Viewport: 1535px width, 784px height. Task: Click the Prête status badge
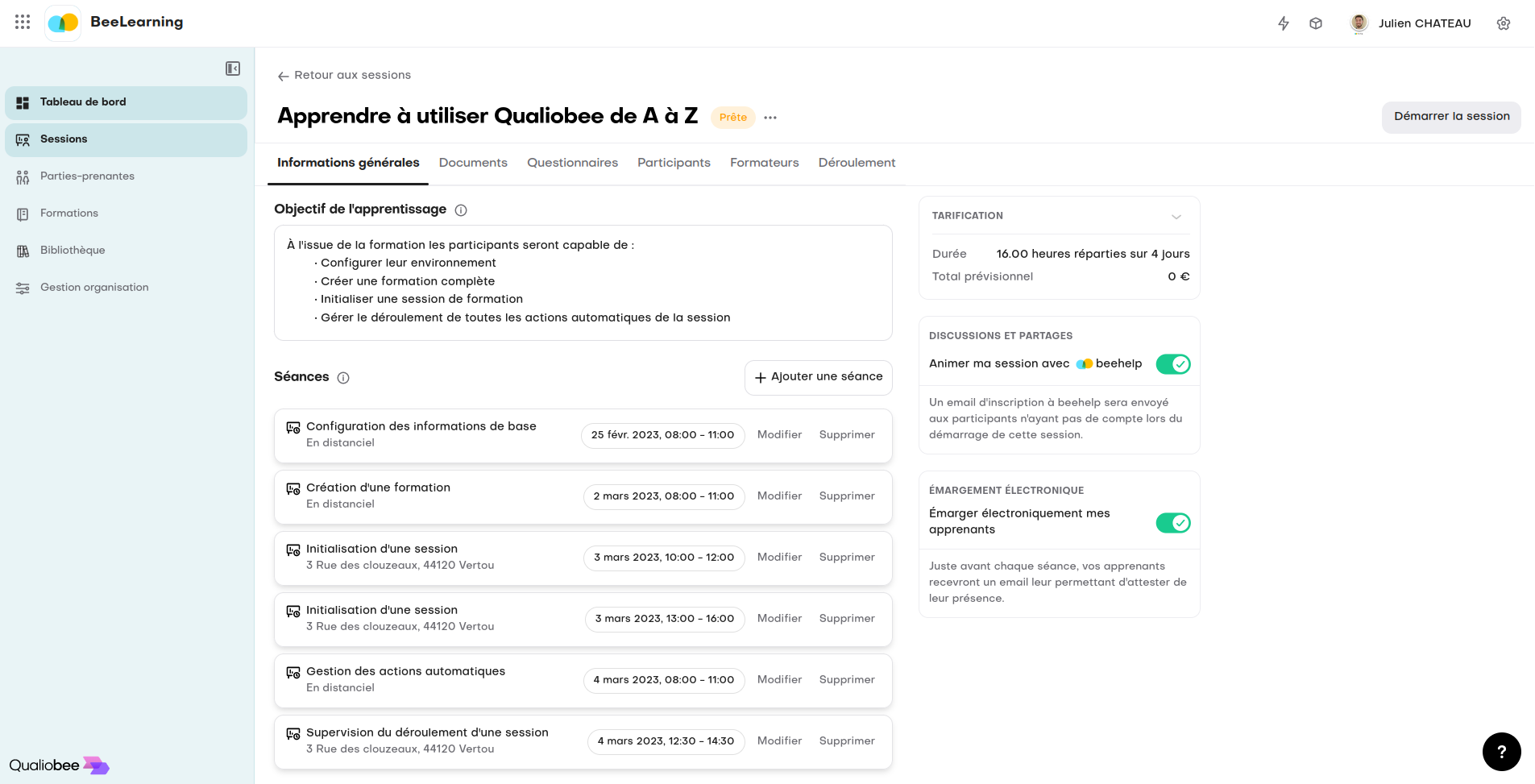(x=733, y=118)
